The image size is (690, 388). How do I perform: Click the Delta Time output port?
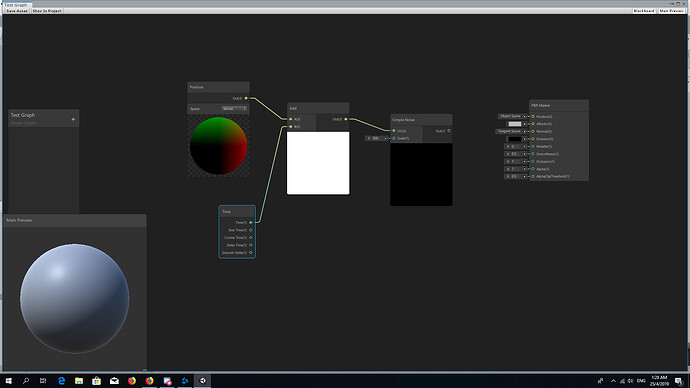[251, 245]
